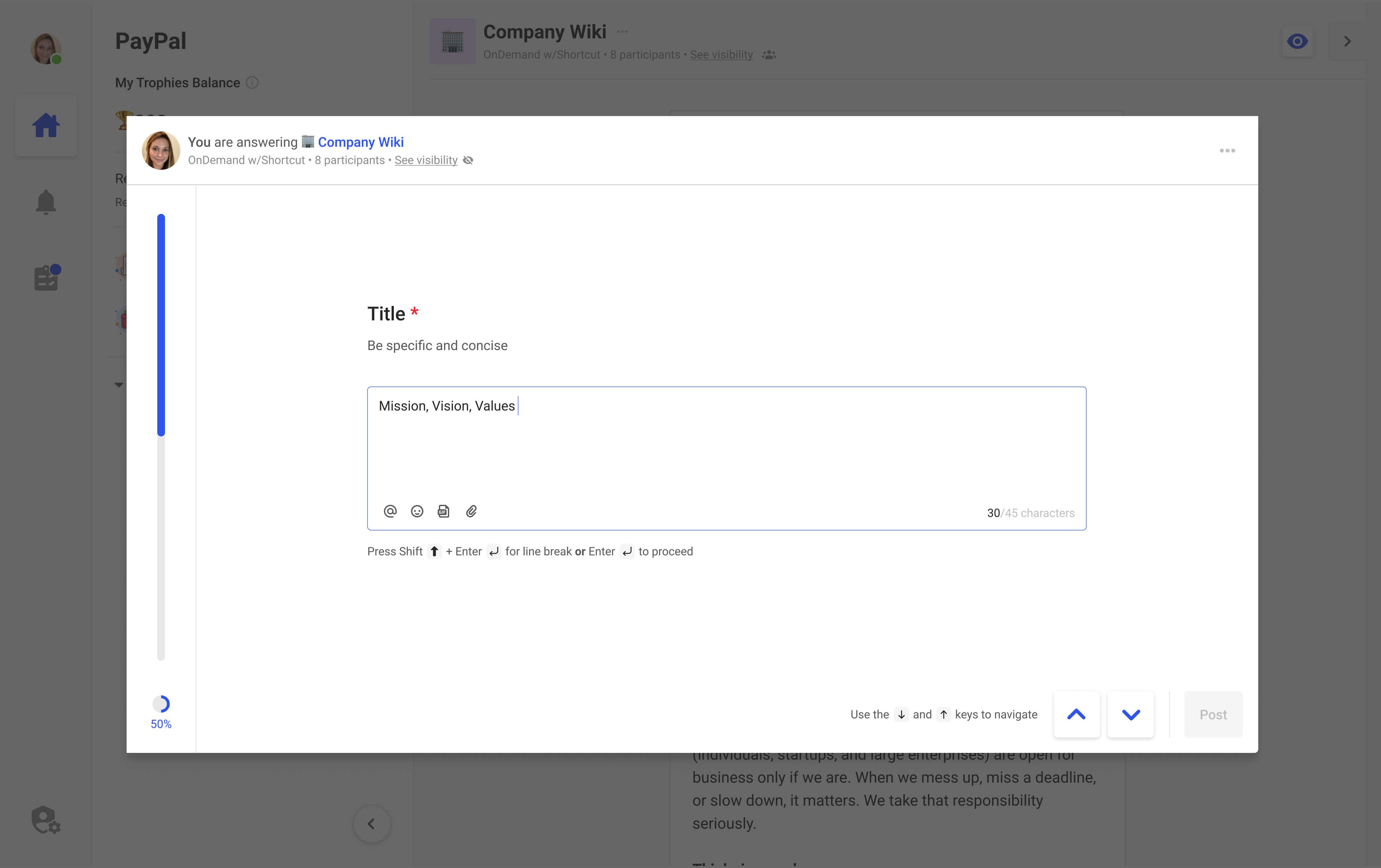Click user avatar in top-left sidebar
Image resolution: width=1381 pixels, height=868 pixels.
46,48
